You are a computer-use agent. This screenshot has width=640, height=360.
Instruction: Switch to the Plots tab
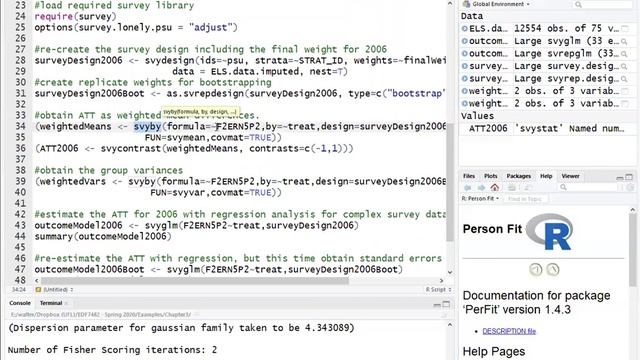point(491,176)
